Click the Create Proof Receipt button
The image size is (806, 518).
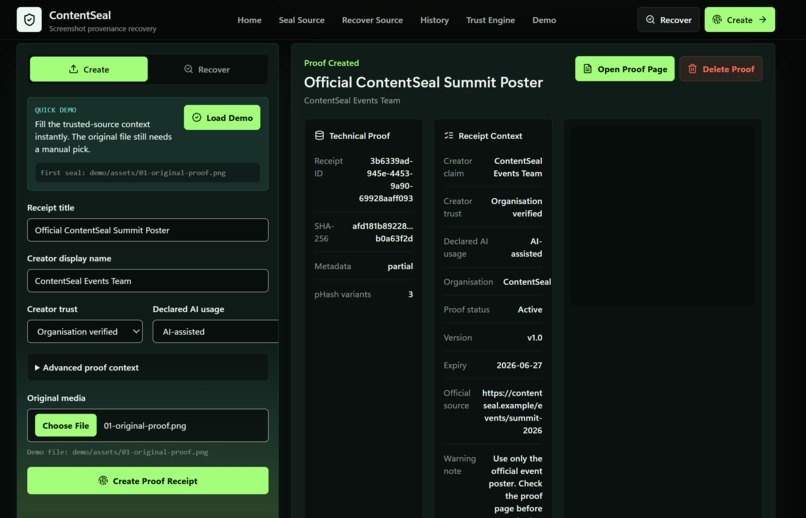pyautogui.click(x=148, y=481)
